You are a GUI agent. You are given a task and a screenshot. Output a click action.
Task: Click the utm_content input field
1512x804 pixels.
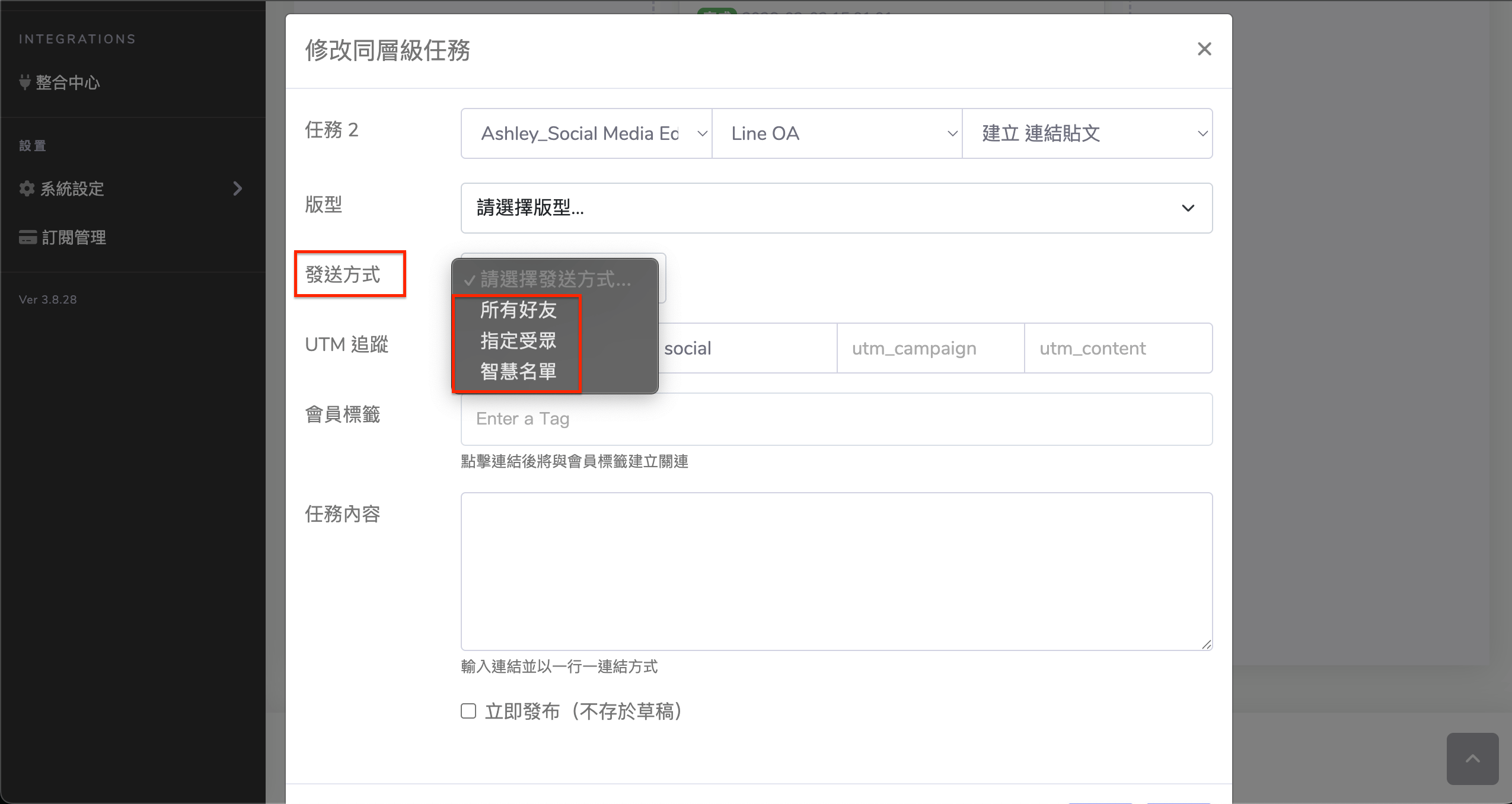tap(1118, 348)
